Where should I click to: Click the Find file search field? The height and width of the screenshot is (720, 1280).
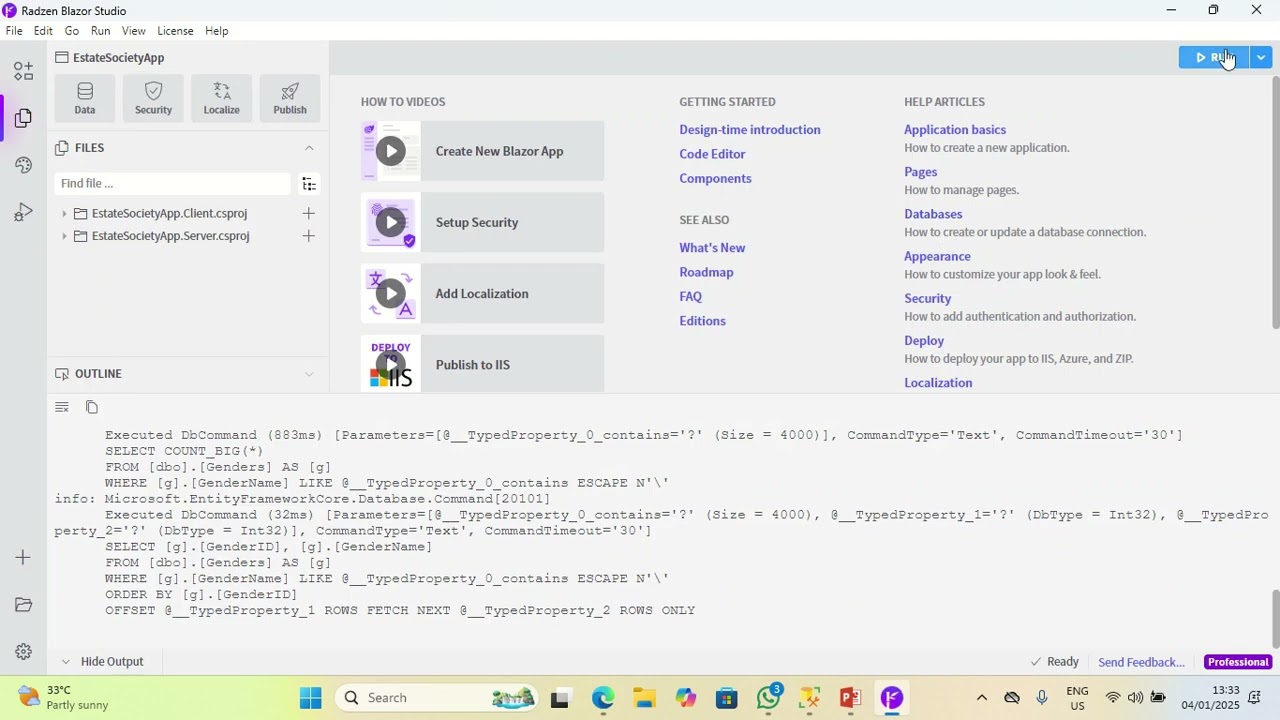[173, 184]
